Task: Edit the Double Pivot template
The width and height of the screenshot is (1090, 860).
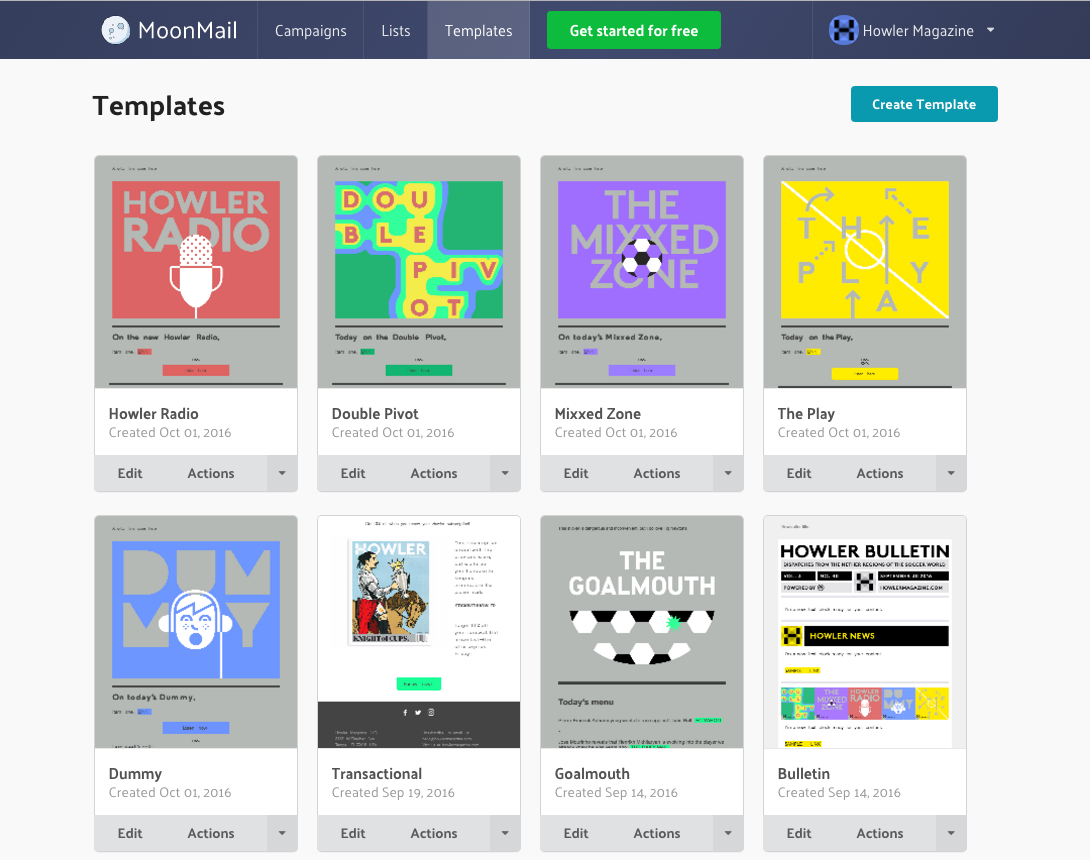Action: [x=352, y=473]
